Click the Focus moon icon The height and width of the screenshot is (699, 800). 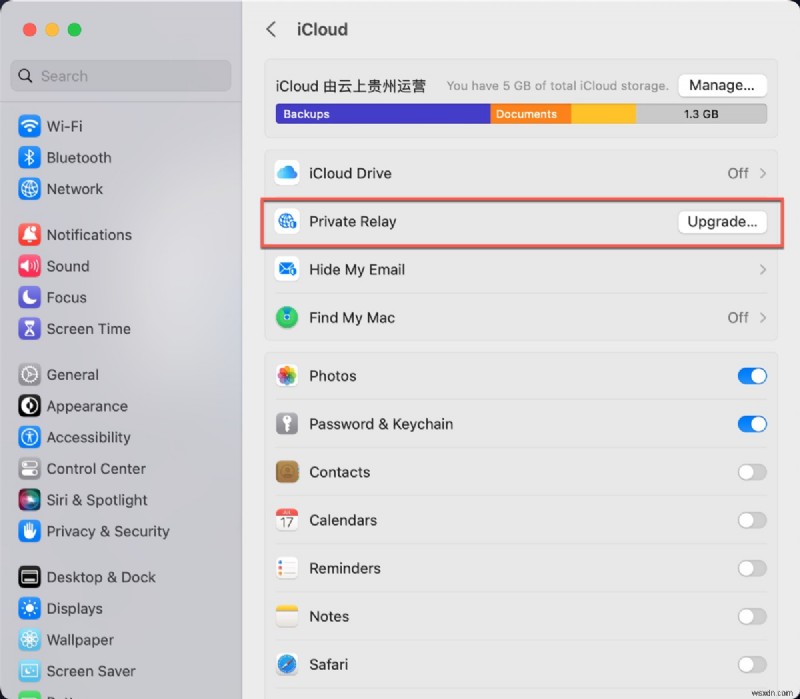pyautogui.click(x=29, y=297)
